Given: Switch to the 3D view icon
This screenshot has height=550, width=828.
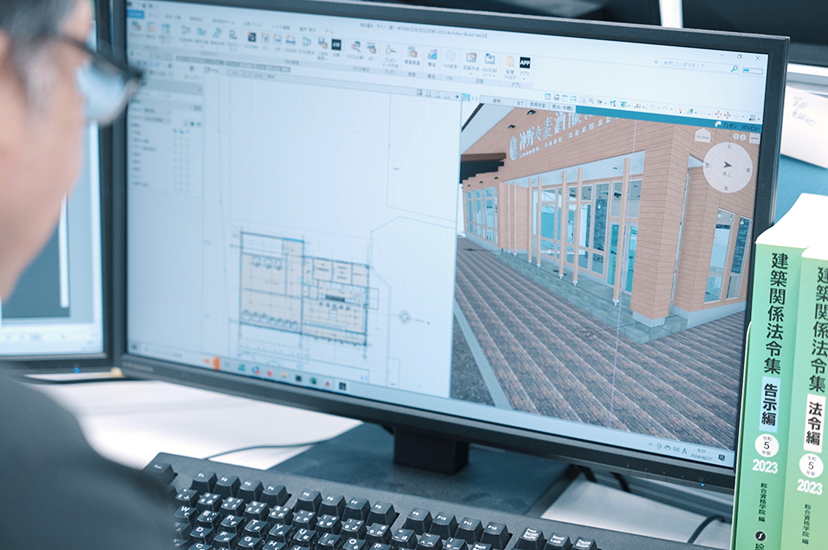Looking at the screenshot, I should point(466,98).
